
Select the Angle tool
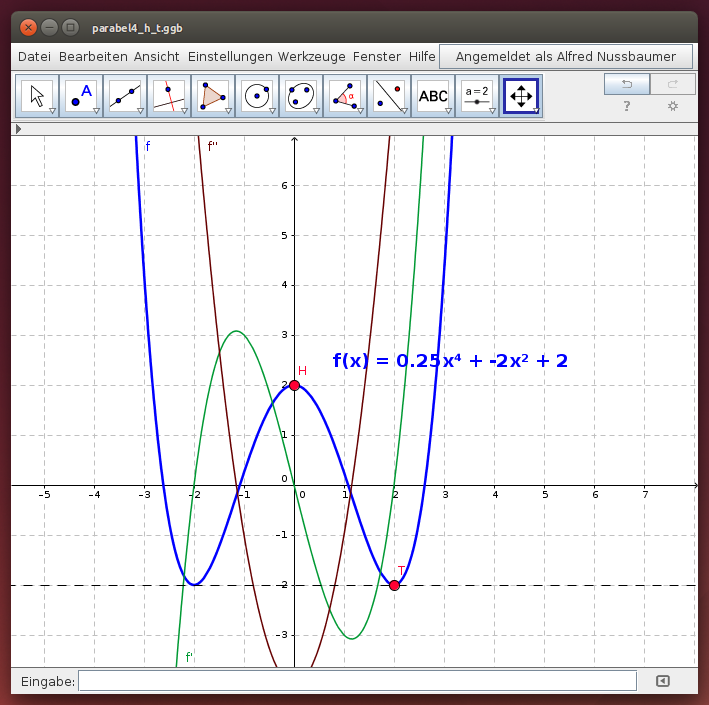click(x=345, y=96)
